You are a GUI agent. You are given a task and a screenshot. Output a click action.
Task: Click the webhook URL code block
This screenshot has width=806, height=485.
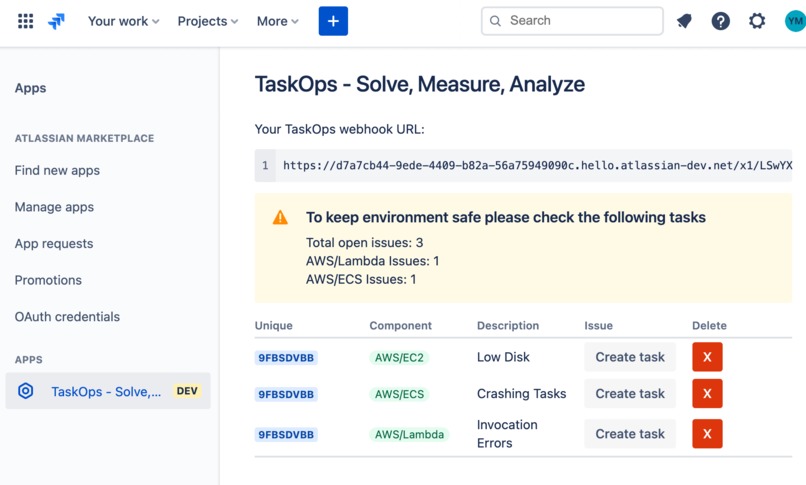point(523,165)
